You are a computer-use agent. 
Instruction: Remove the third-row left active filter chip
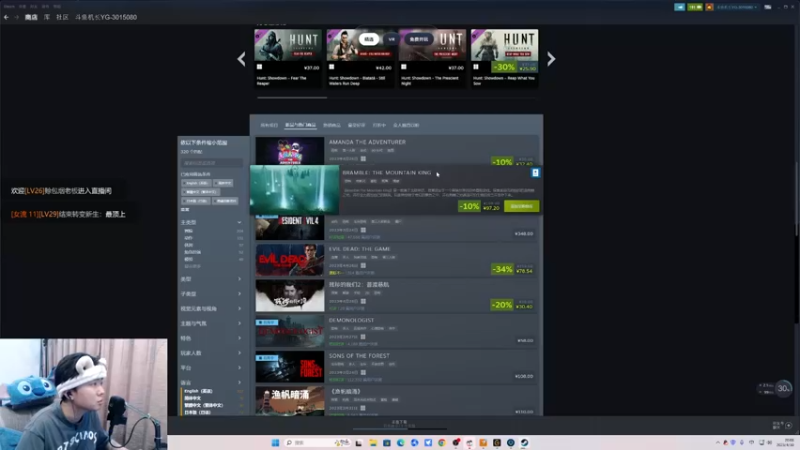tap(195, 201)
